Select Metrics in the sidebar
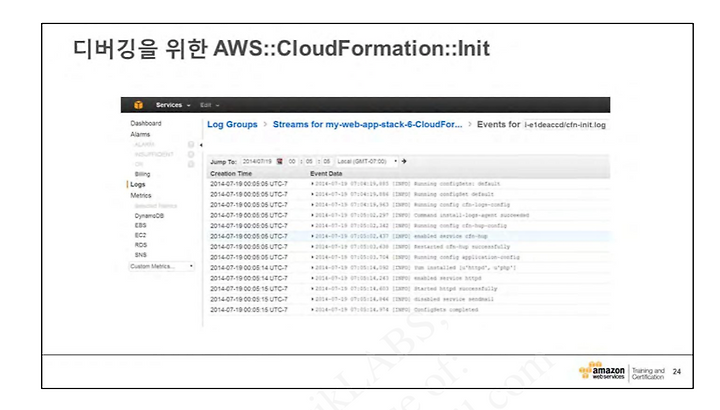This screenshot has height=410, width=720. click(x=141, y=196)
